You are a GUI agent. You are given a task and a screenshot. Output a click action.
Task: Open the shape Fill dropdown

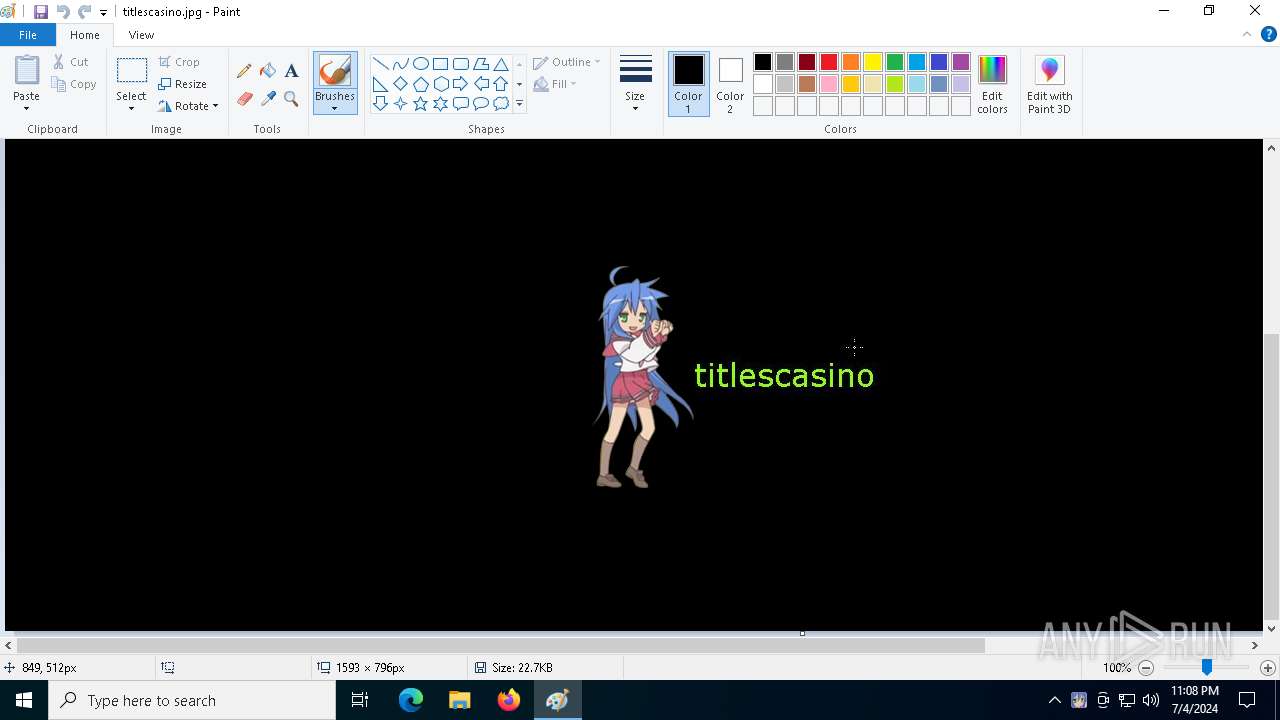pyautogui.click(x=556, y=84)
